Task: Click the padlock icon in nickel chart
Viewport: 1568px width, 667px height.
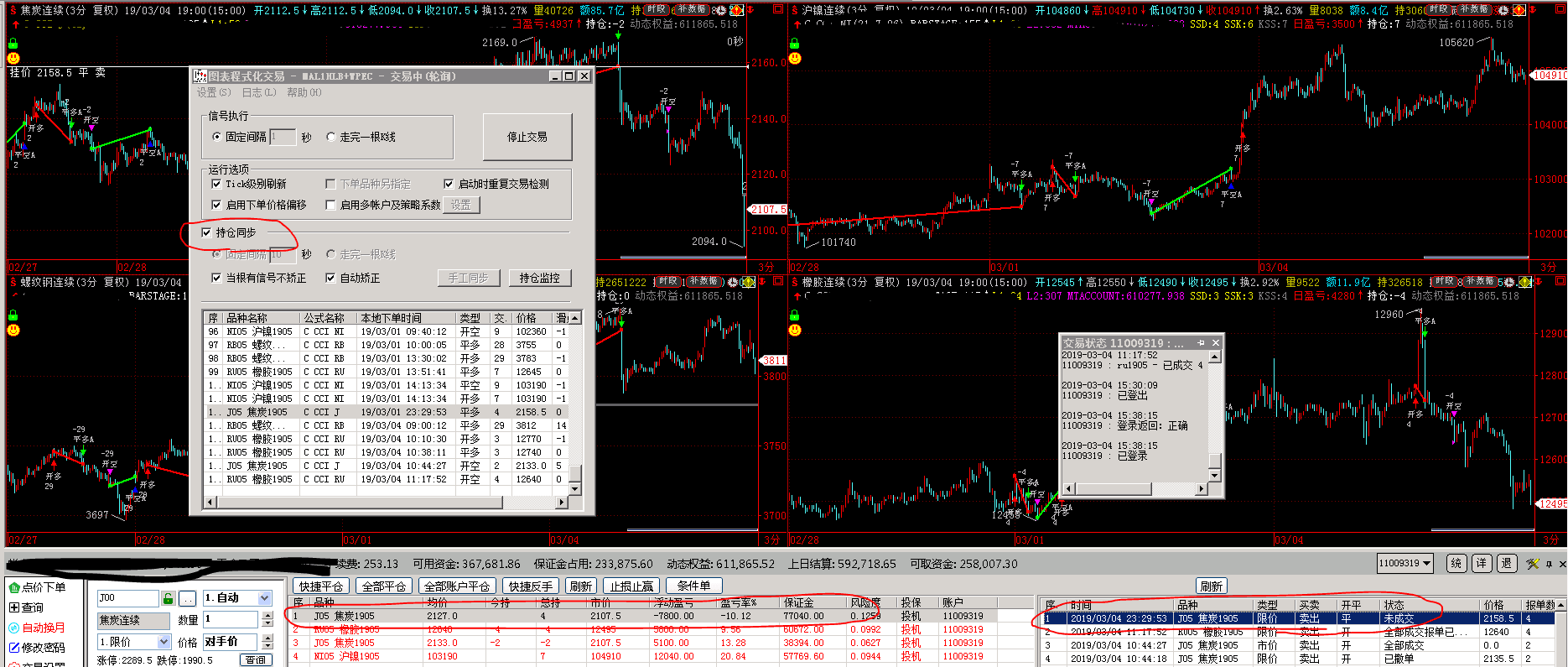Action: [x=795, y=44]
